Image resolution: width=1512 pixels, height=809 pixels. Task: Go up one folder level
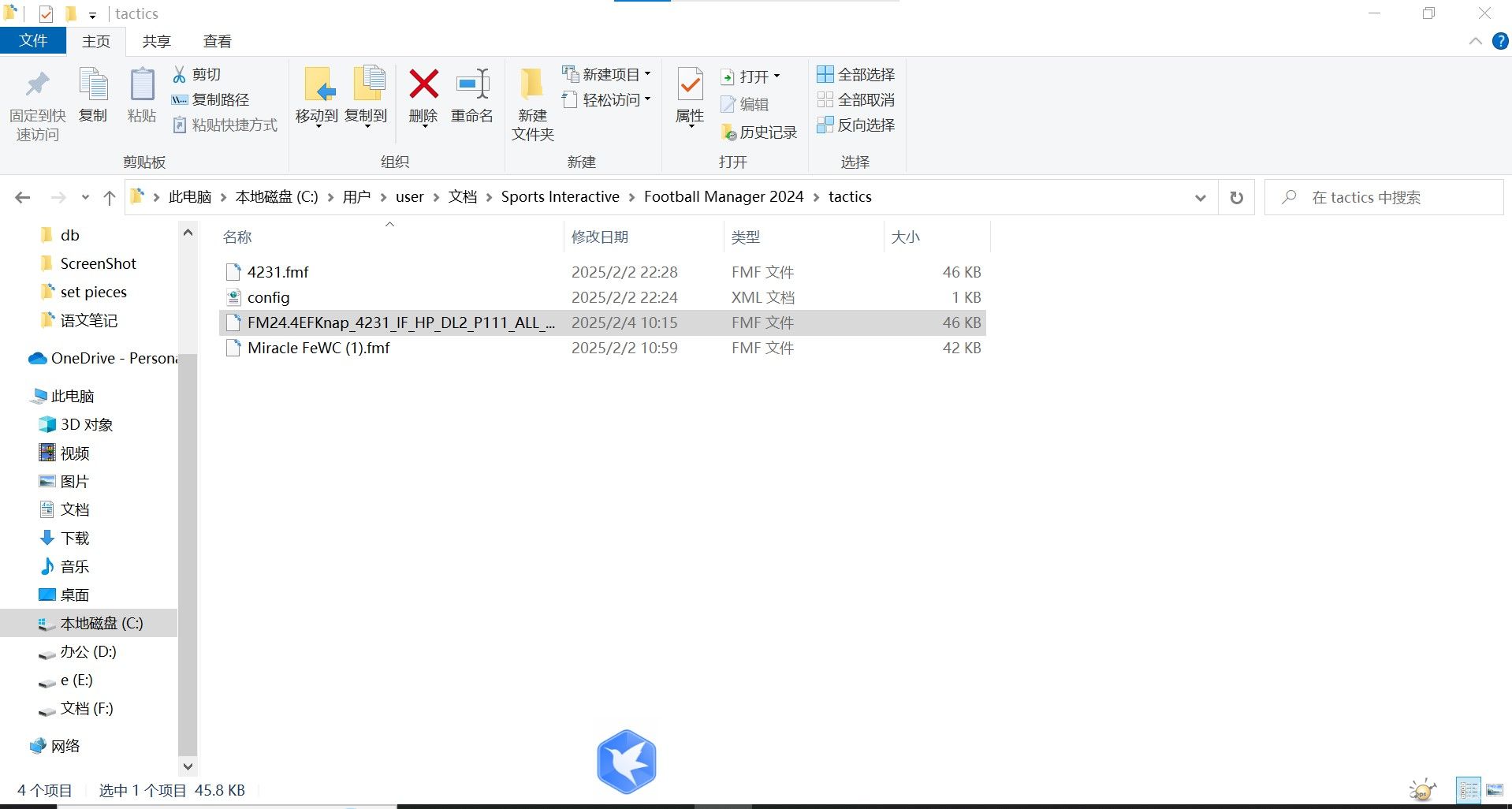coord(109,197)
